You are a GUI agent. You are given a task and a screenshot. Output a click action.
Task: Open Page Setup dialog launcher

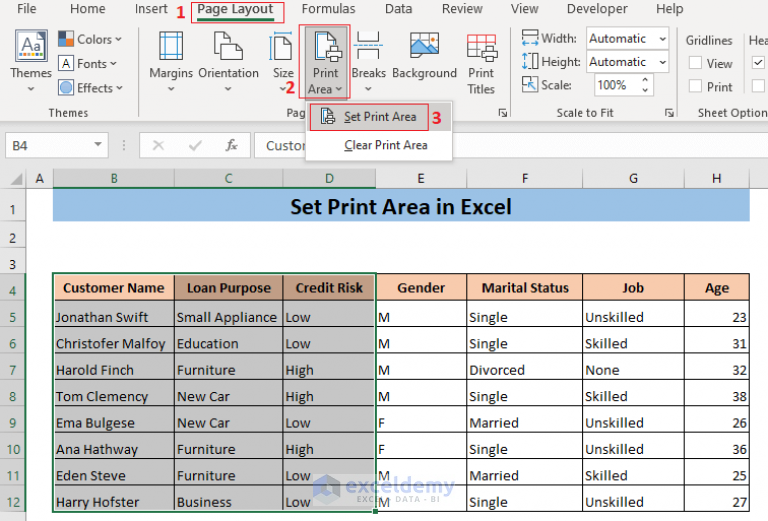502,113
